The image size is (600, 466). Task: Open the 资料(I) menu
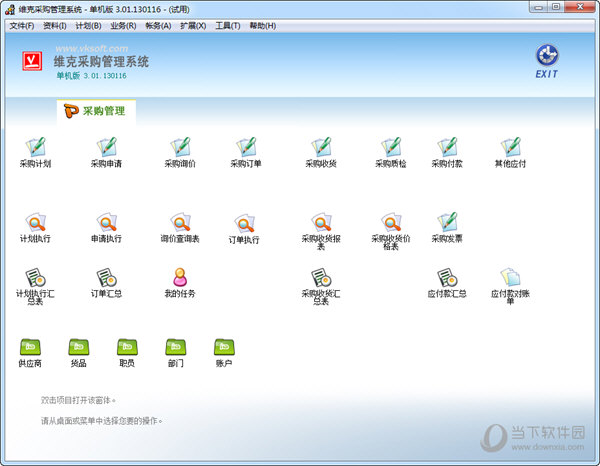coord(55,26)
